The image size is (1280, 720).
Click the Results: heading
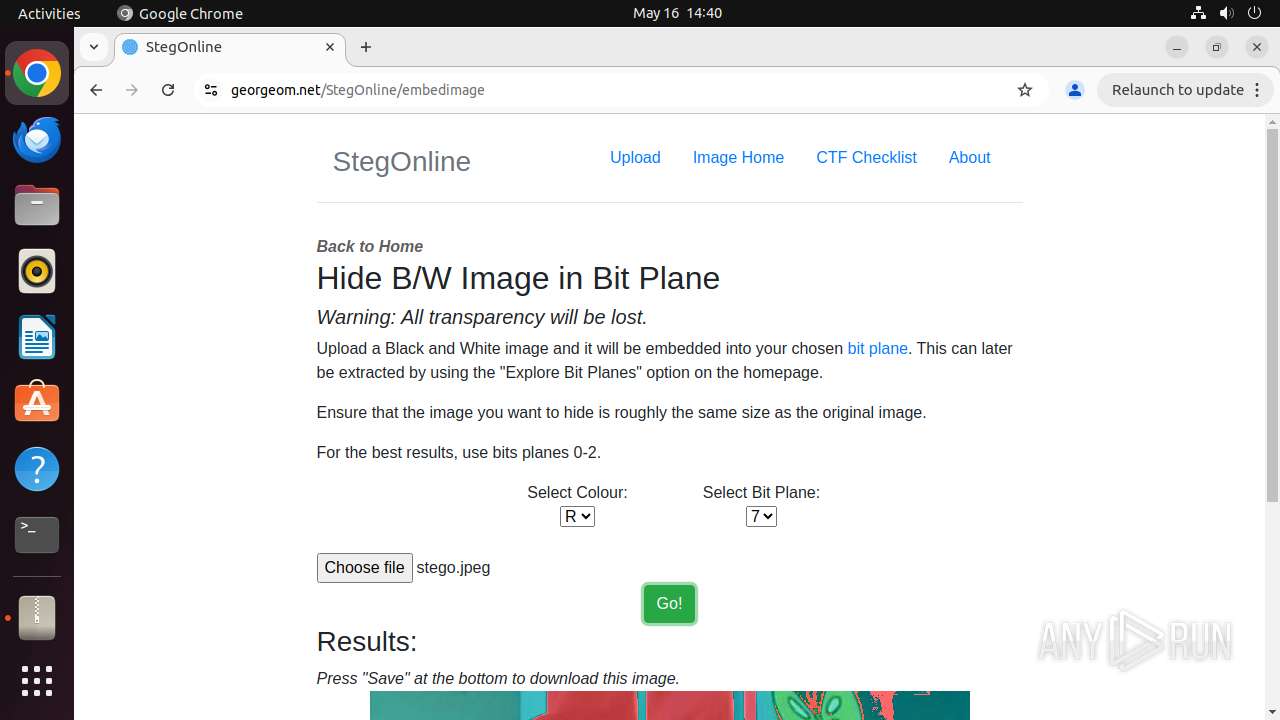(x=366, y=641)
